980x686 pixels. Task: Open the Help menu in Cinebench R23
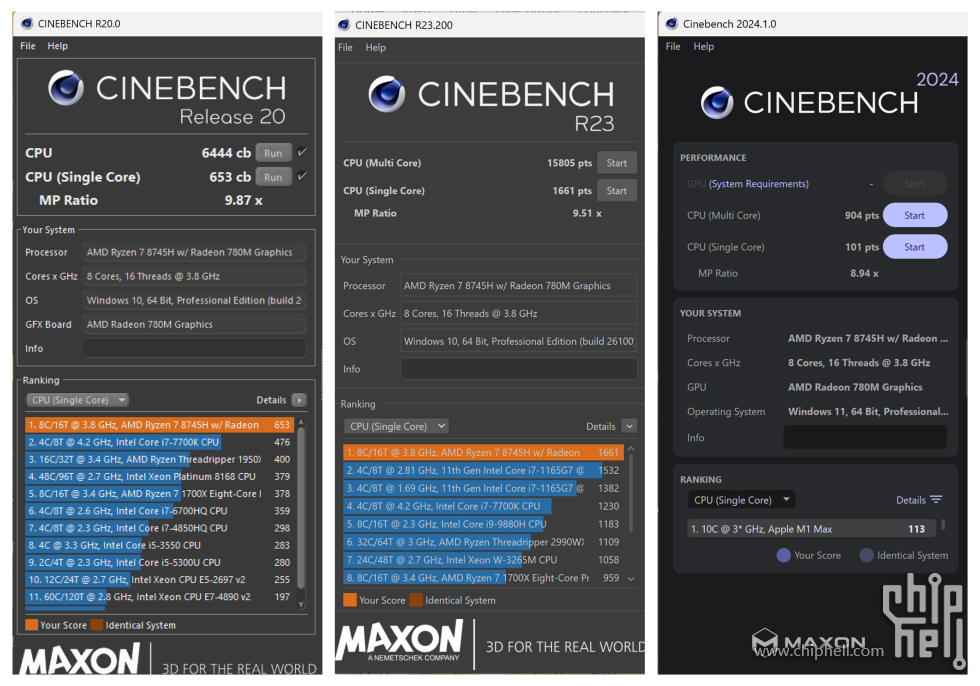coord(376,47)
